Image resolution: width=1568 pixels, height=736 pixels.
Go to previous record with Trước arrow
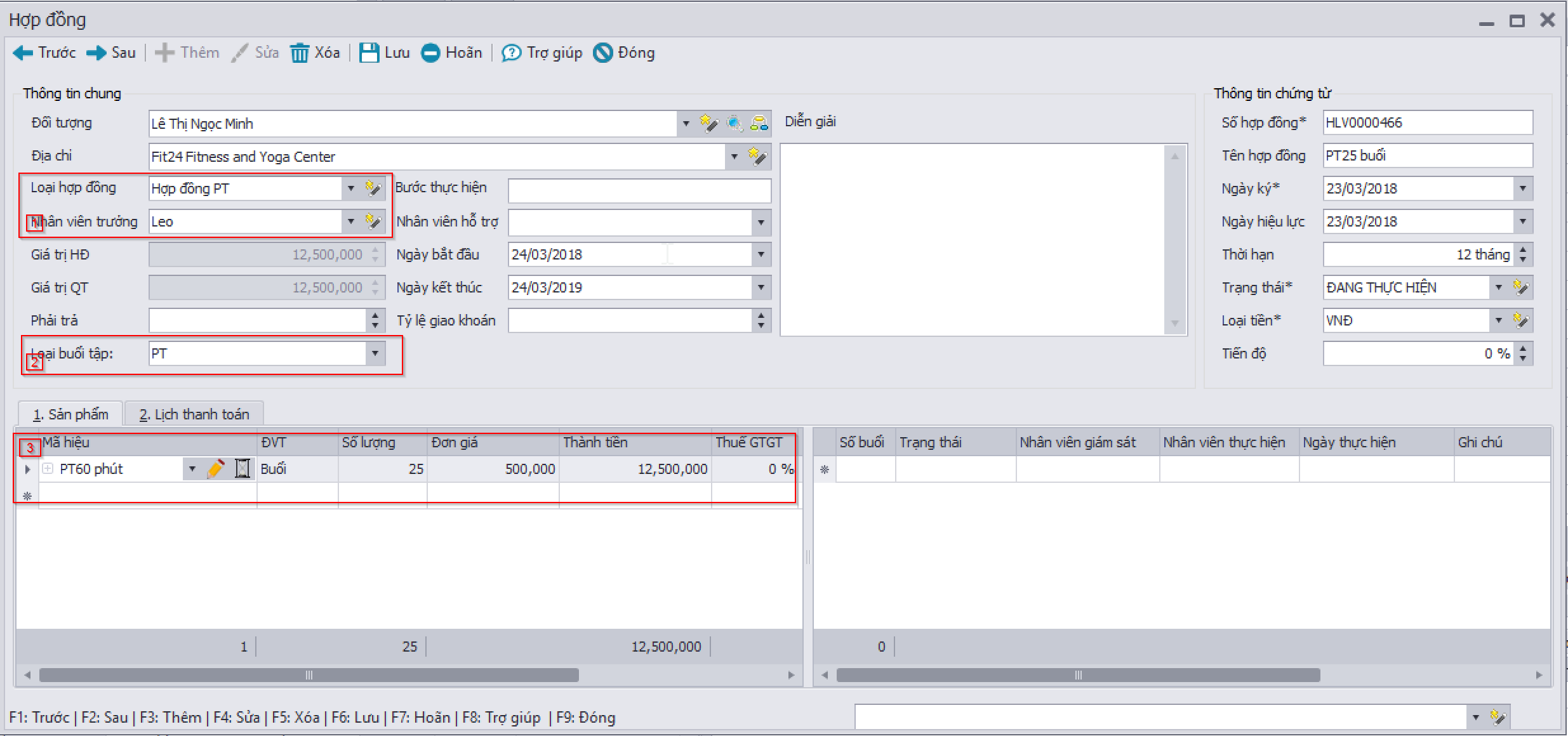click(x=23, y=53)
